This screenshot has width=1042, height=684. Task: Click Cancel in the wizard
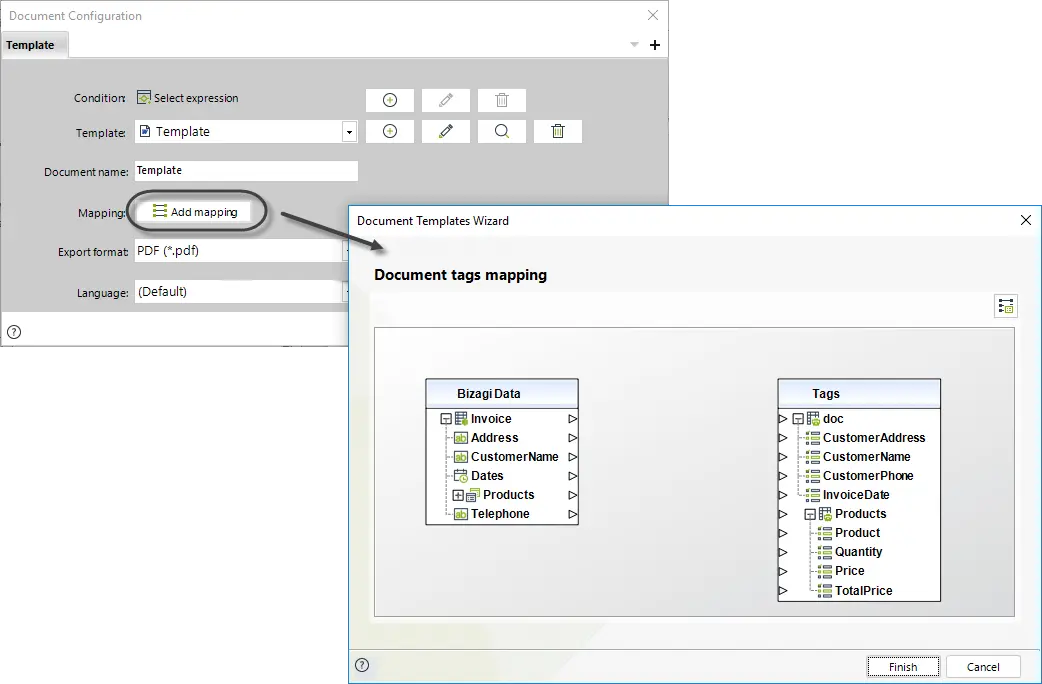click(983, 667)
